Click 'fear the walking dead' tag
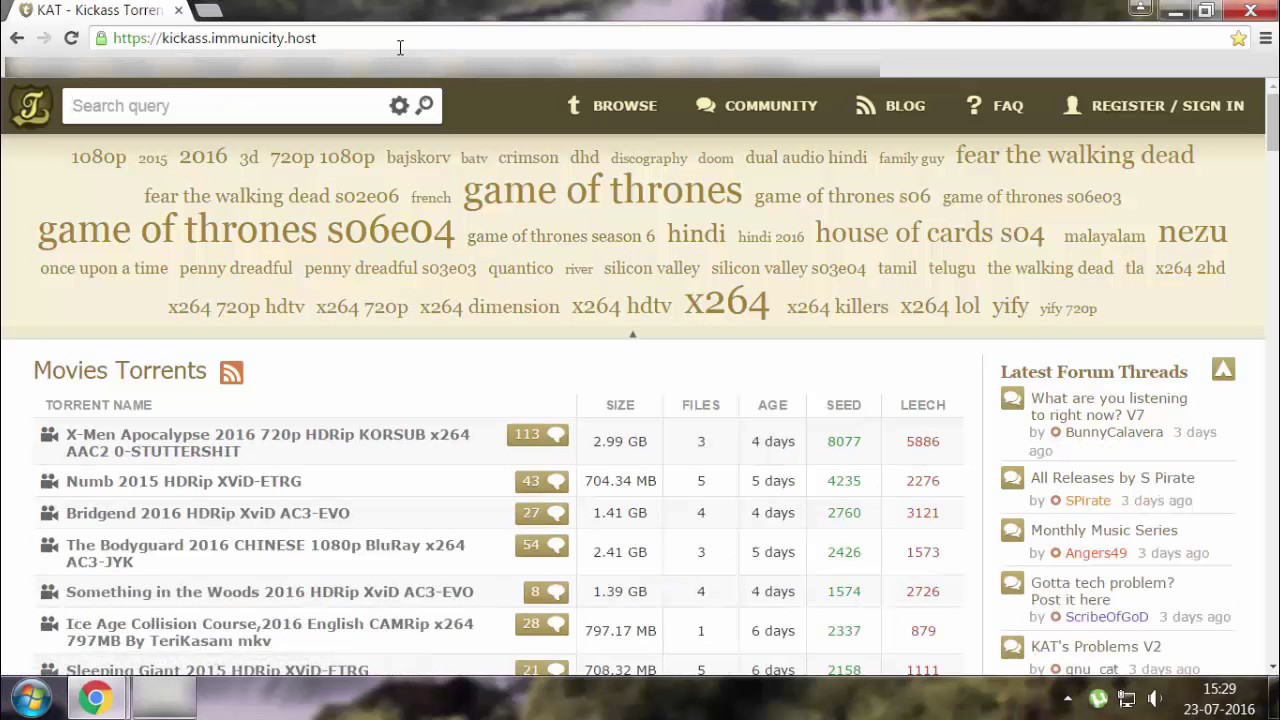The height and width of the screenshot is (720, 1280). point(1075,155)
